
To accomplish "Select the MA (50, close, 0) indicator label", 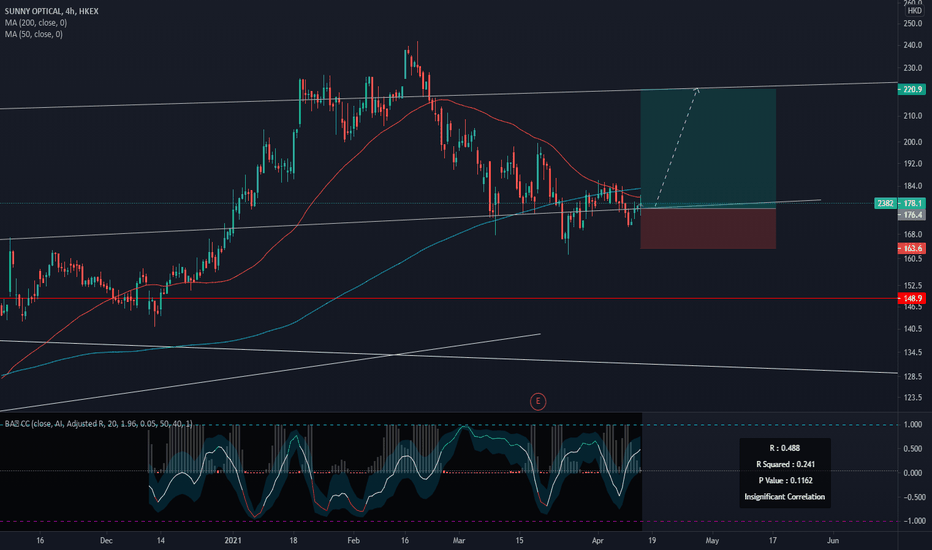I will pos(33,34).
